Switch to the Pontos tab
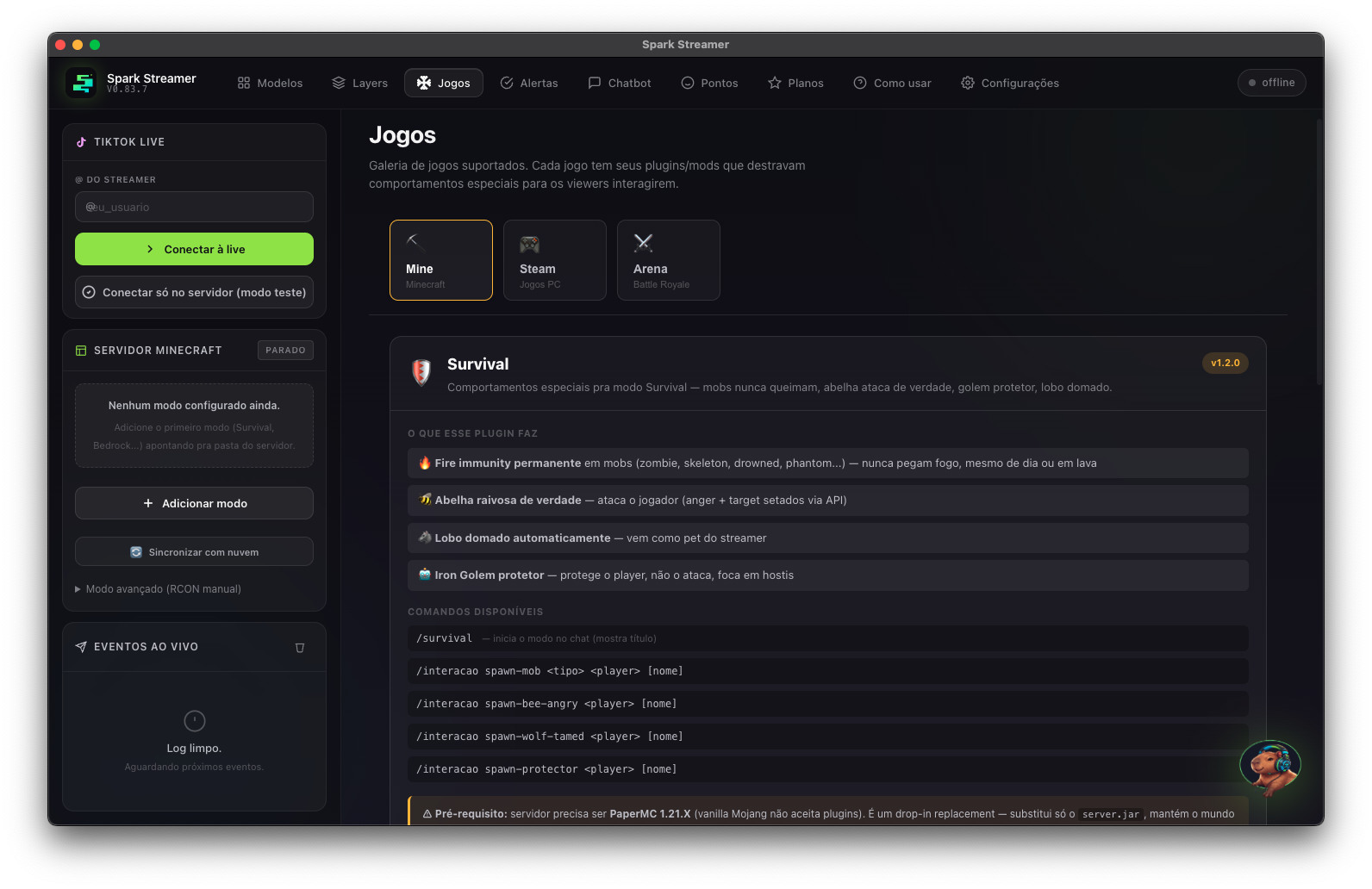Image resolution: width=1372 pixels, height=889 pixels. pyautogui.click(x=709, y=83)
